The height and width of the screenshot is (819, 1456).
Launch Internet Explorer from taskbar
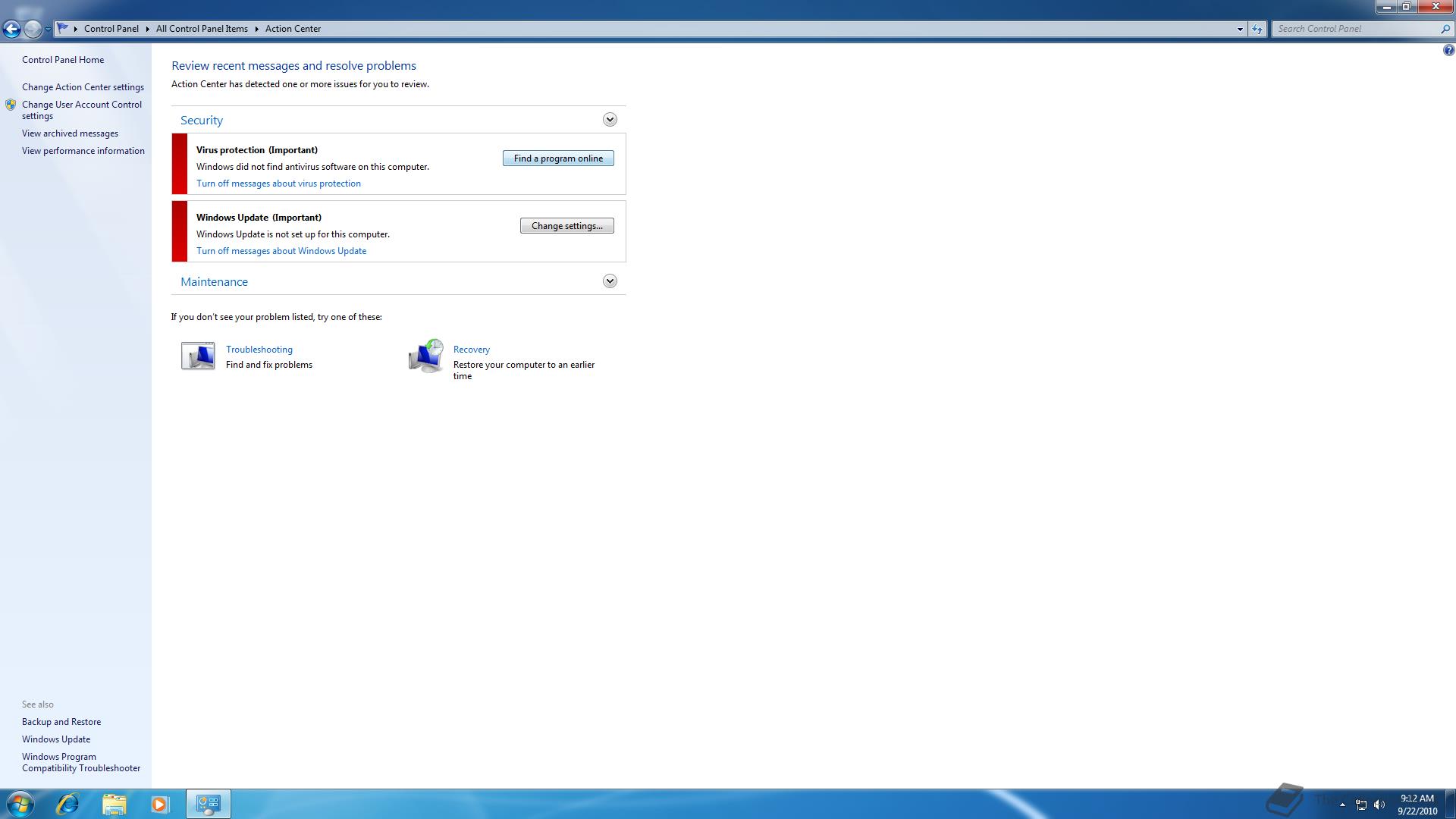tap(67, 804)
